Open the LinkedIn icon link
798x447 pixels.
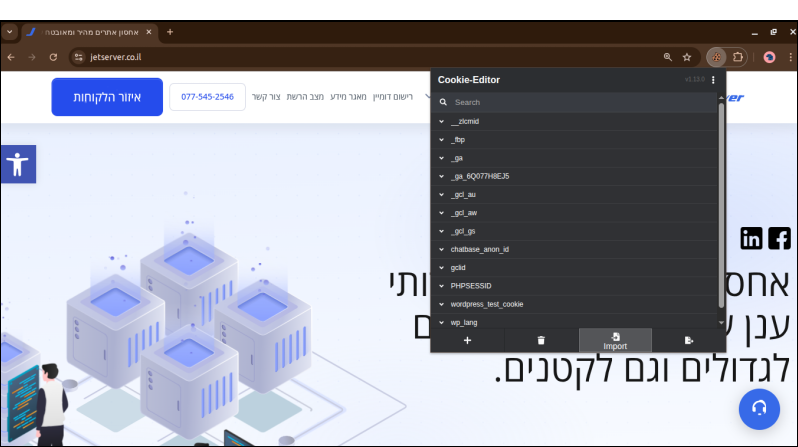point(751,238)
